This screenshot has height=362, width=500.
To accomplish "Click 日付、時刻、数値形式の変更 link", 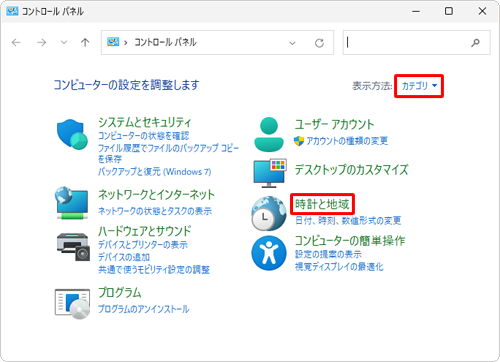I will [348, 220].
